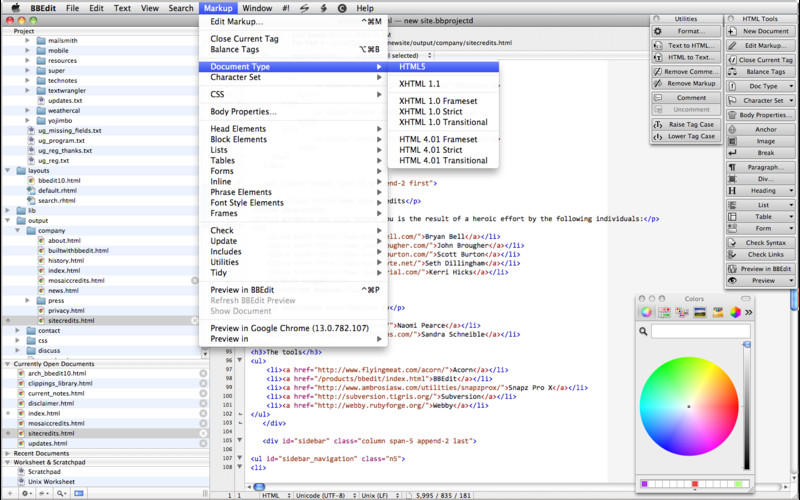Screen dimensions: 800x500
Task: Click the Close Current Tag button
Action: pos(761,60)
